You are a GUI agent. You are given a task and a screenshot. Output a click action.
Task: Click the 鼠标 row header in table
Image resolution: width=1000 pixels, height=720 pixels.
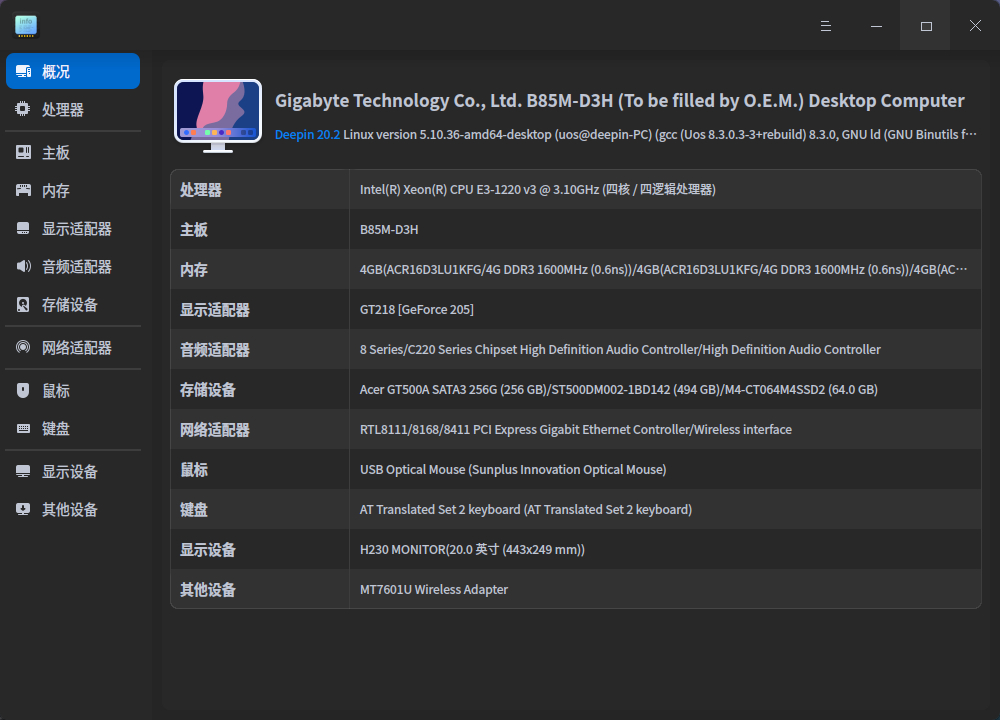click(194, 470)
